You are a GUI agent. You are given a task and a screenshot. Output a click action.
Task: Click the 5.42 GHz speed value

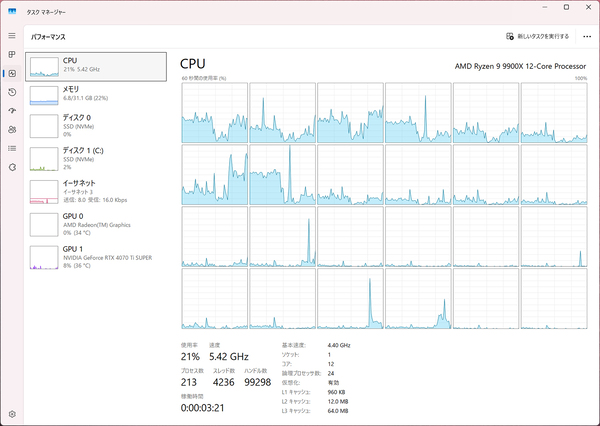(x=229, y=357)
